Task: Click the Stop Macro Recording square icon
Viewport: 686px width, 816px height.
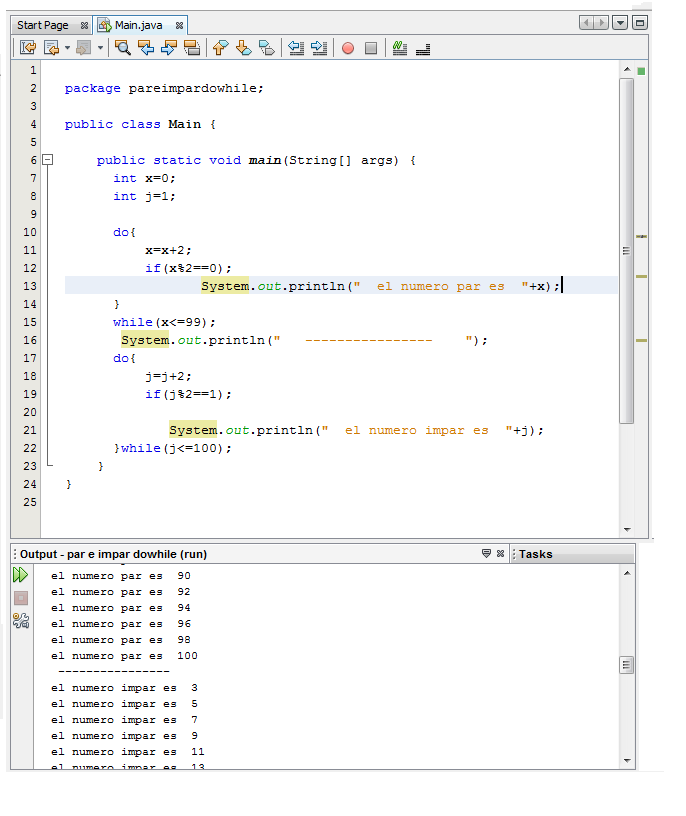Action: tap(371, 48)
